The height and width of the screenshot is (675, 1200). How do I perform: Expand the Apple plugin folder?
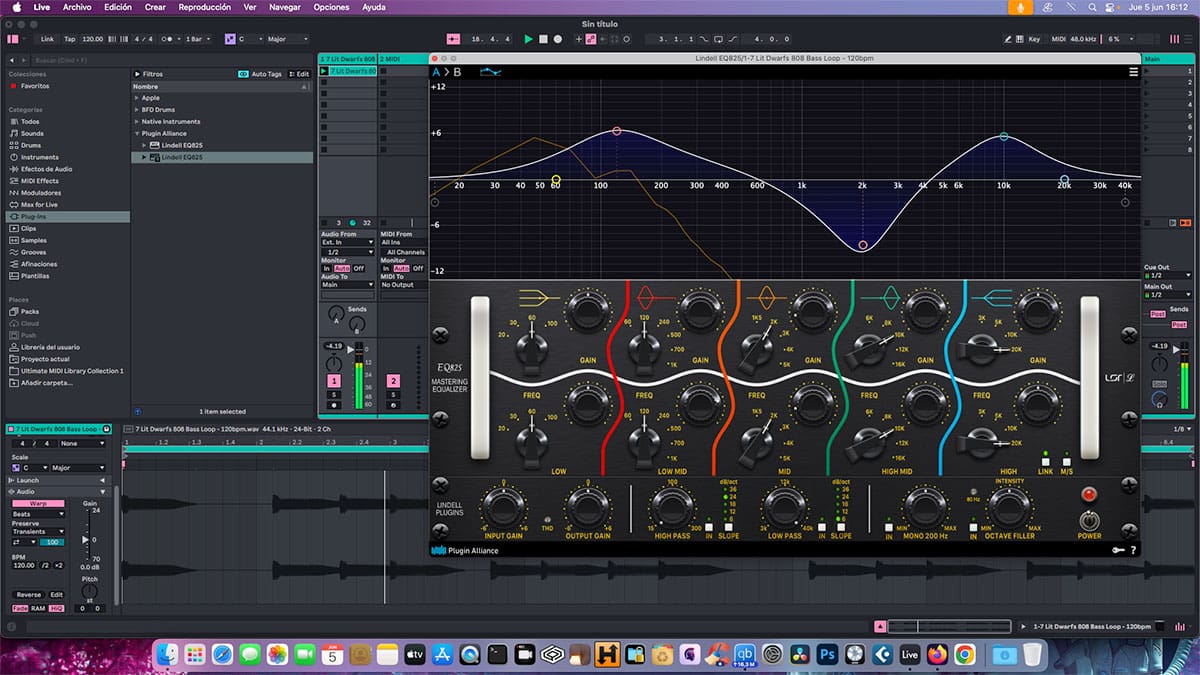click(138, 98)
